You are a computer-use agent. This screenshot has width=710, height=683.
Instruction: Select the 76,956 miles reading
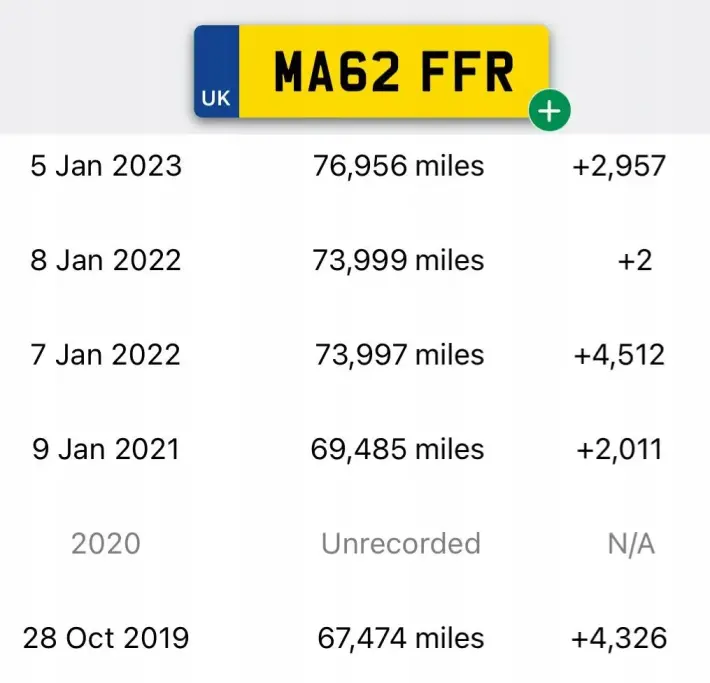pos(398,166)
